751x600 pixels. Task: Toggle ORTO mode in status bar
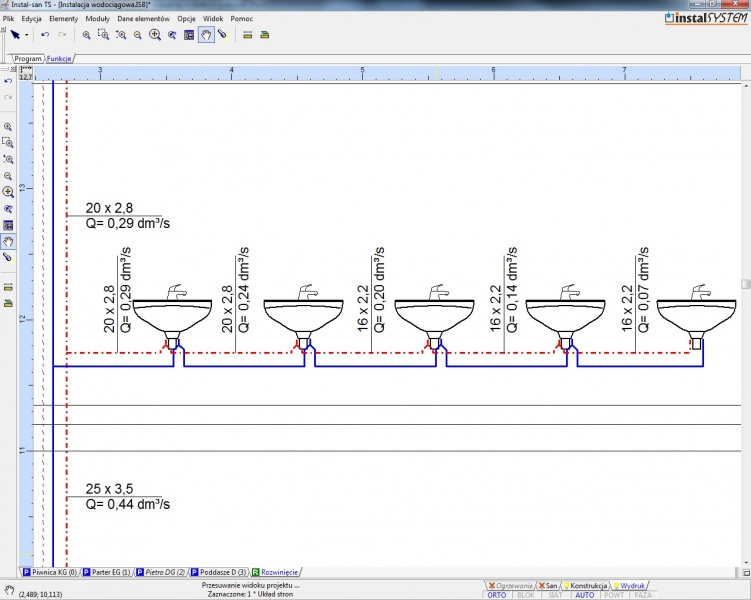(496, 595)
